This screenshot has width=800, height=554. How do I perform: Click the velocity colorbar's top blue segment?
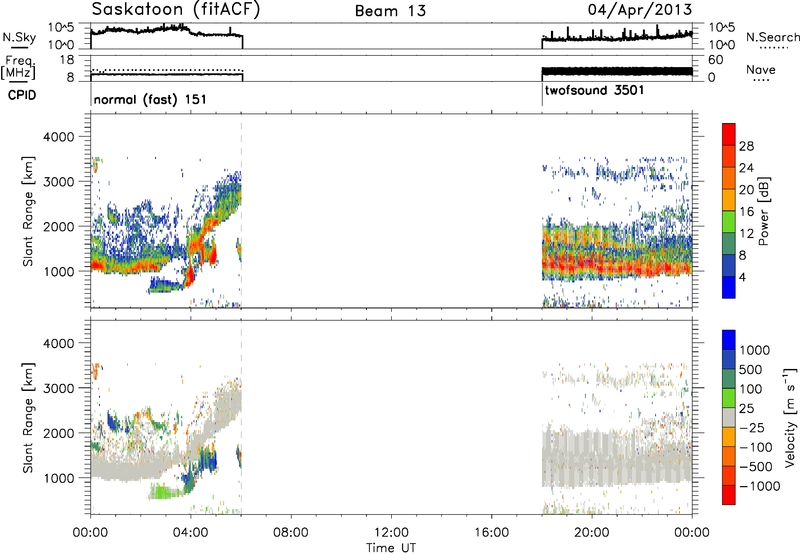729,340
